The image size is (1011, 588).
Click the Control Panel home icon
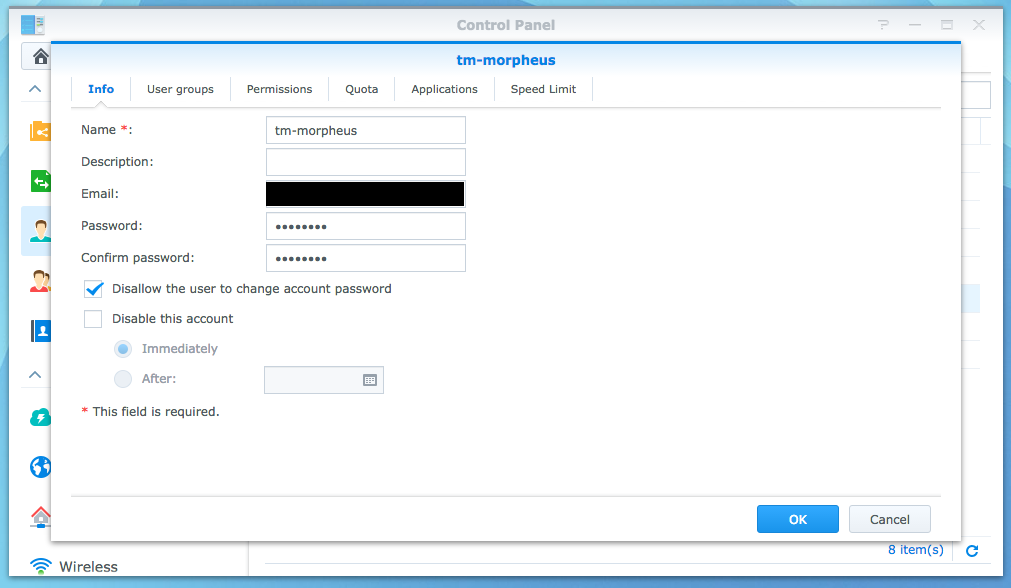click(40, 56)
